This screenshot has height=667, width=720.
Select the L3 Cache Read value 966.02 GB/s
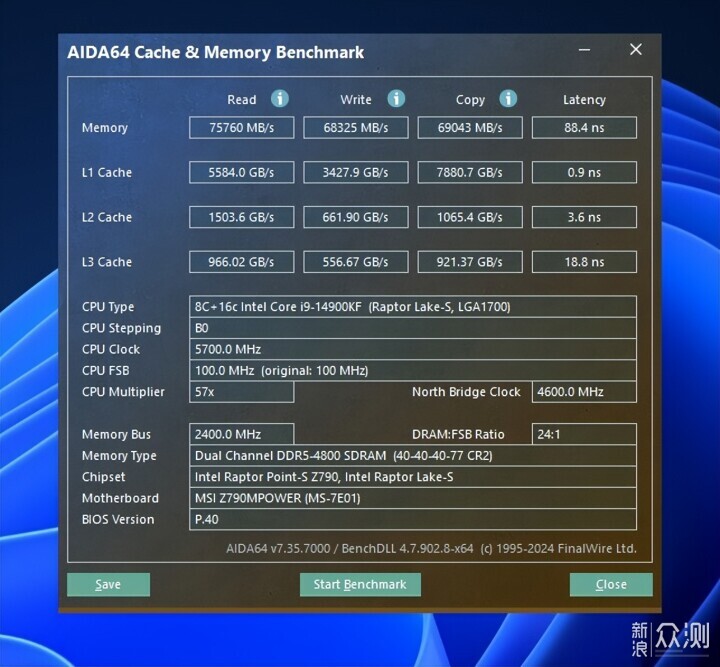tap(242, 262)
